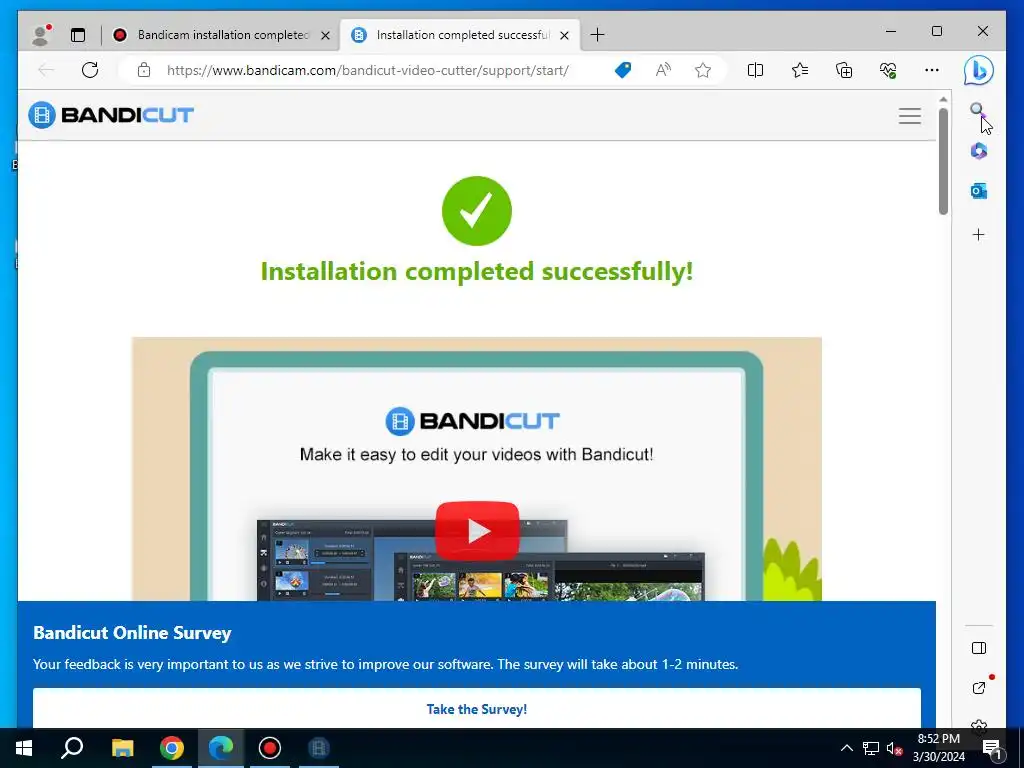Open Bandicam from the taskbar
1024x768 pixels.
pos(270,748)
